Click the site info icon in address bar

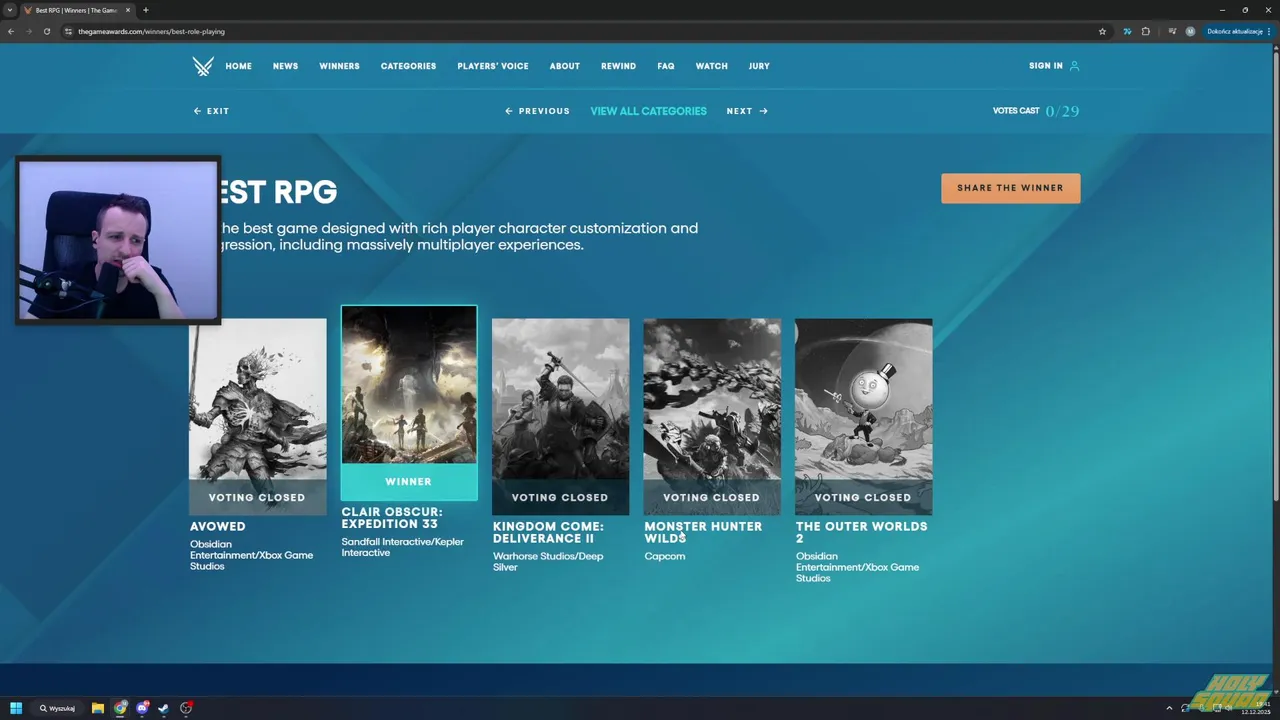pyautogui.click(x=69, y=31)
